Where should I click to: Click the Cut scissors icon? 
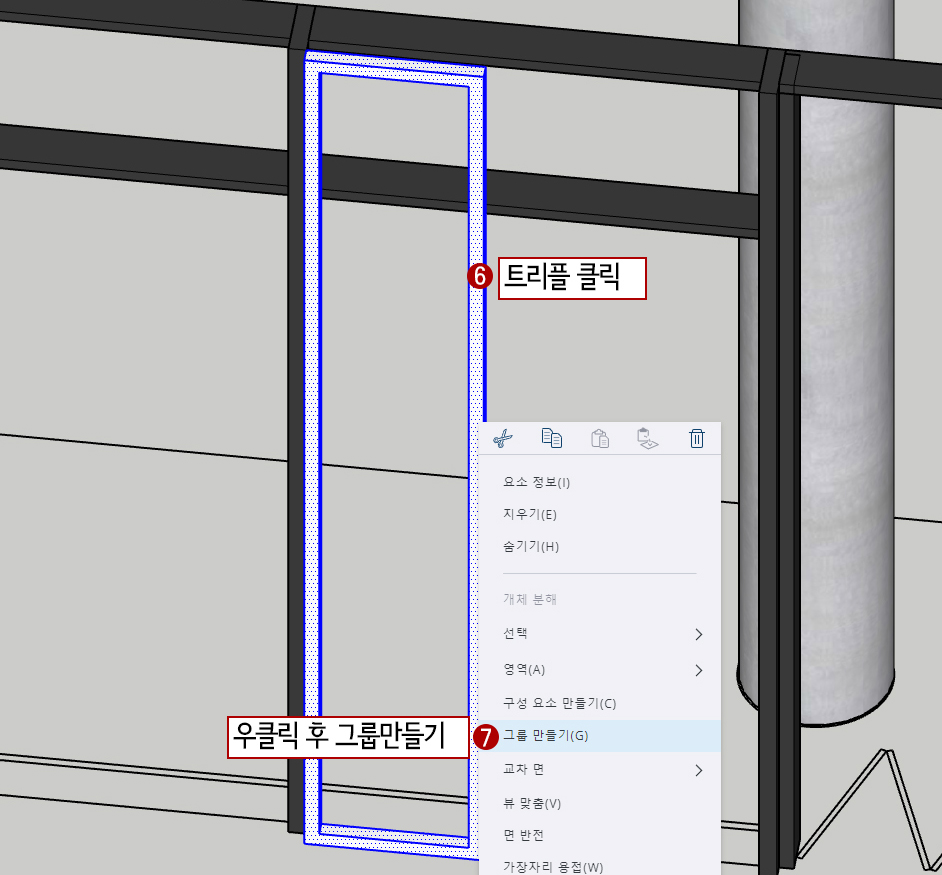[x=503, y=439]
